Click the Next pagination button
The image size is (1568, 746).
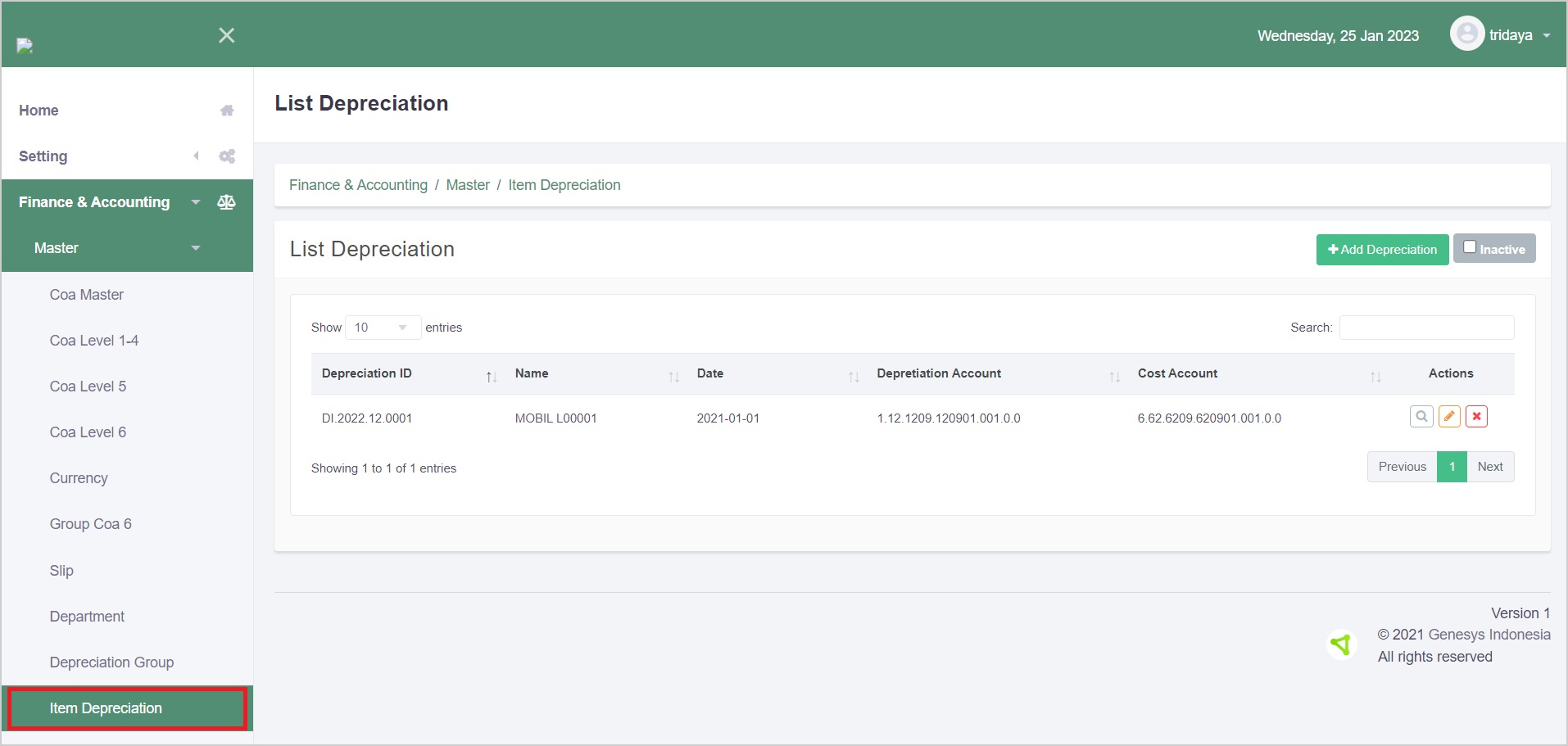[1489, 467]
